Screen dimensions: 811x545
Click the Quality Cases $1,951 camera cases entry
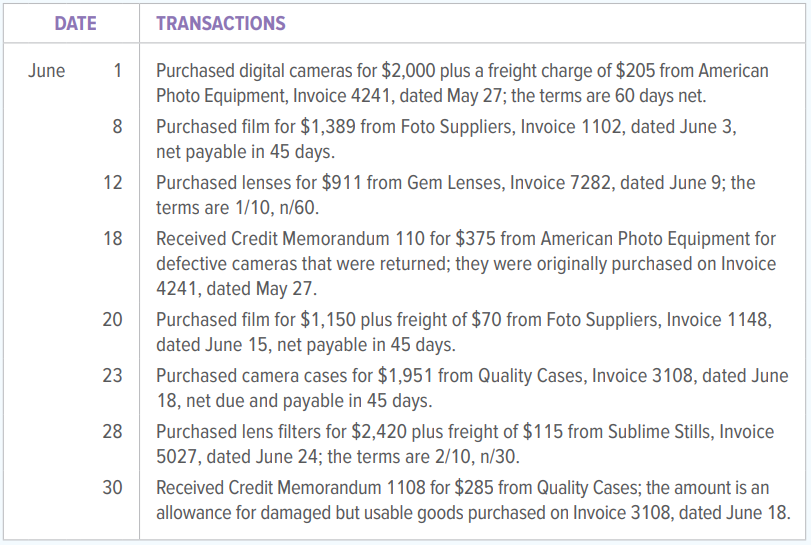(x=472, y=388)
